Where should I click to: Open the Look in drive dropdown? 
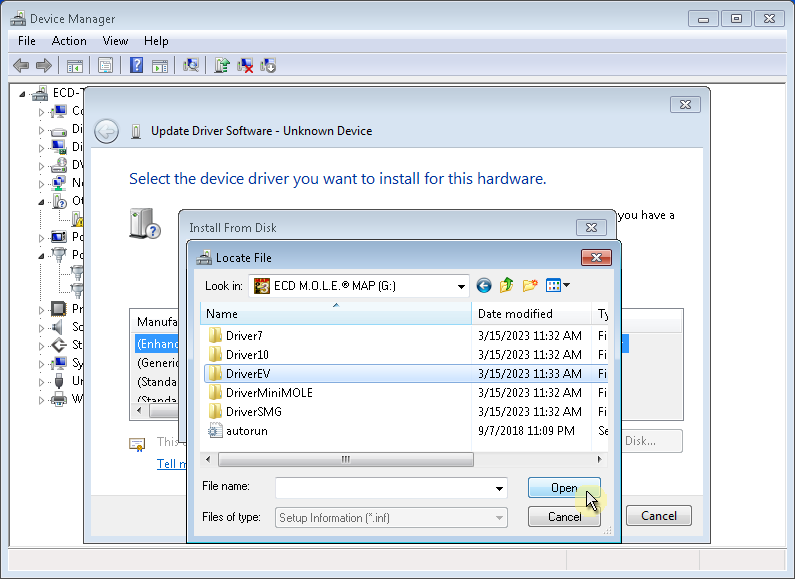pos(461,286)
